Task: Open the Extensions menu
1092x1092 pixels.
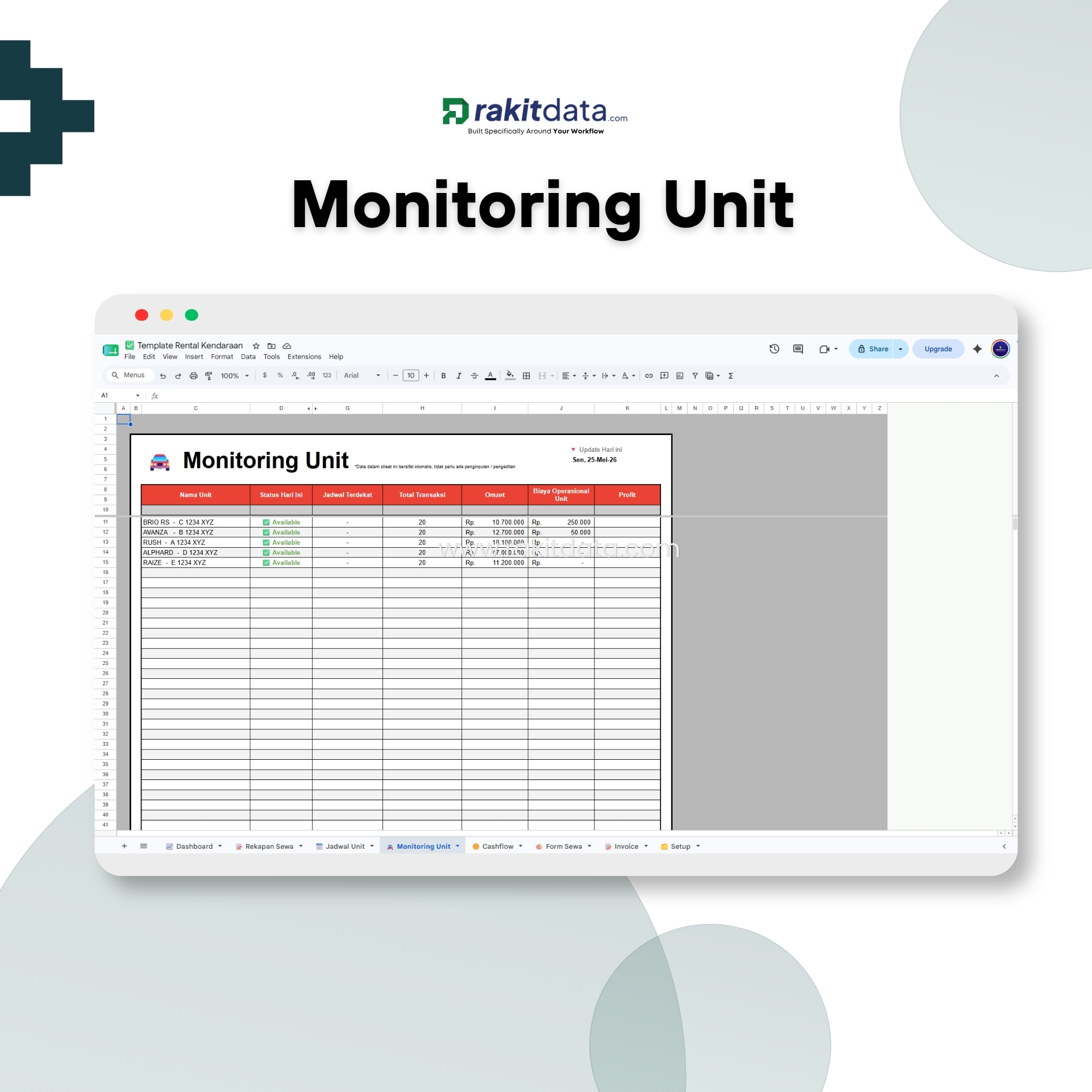Action: click(x=304, y=357)
